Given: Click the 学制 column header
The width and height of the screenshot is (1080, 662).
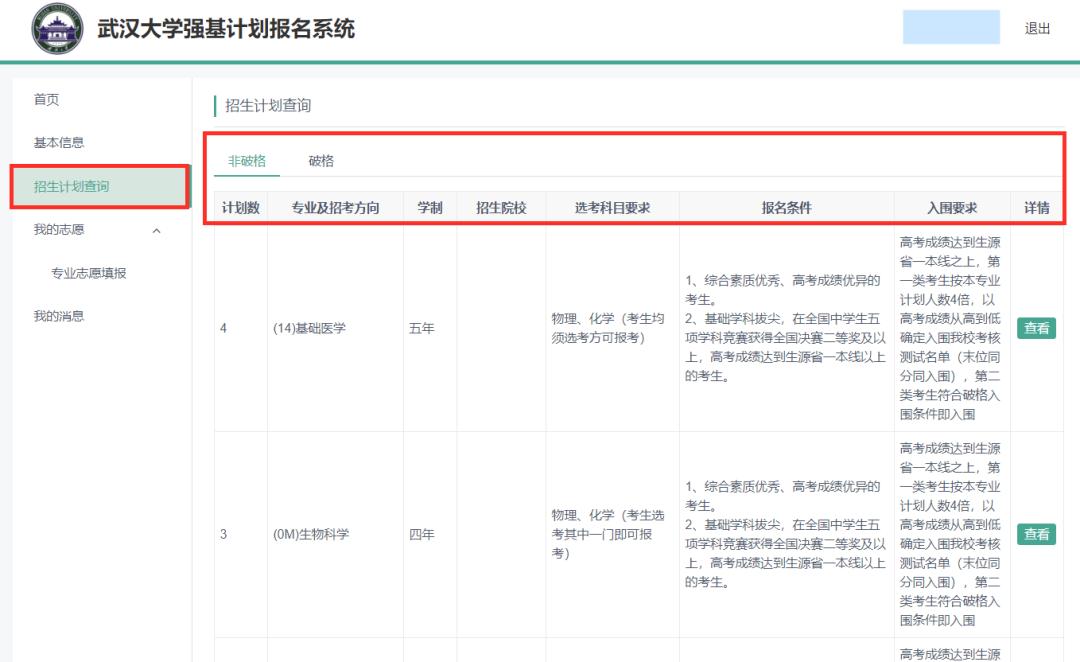Looking at the screenshot, I should 430,207.
